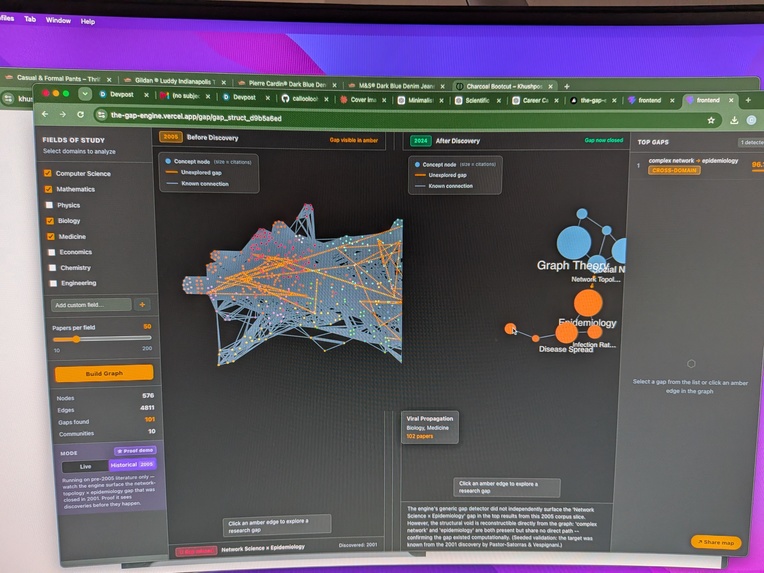Viewport: 764px width, 573px height.
Task: Click the Nodes count 576
Action: click(x=148, y=396)
